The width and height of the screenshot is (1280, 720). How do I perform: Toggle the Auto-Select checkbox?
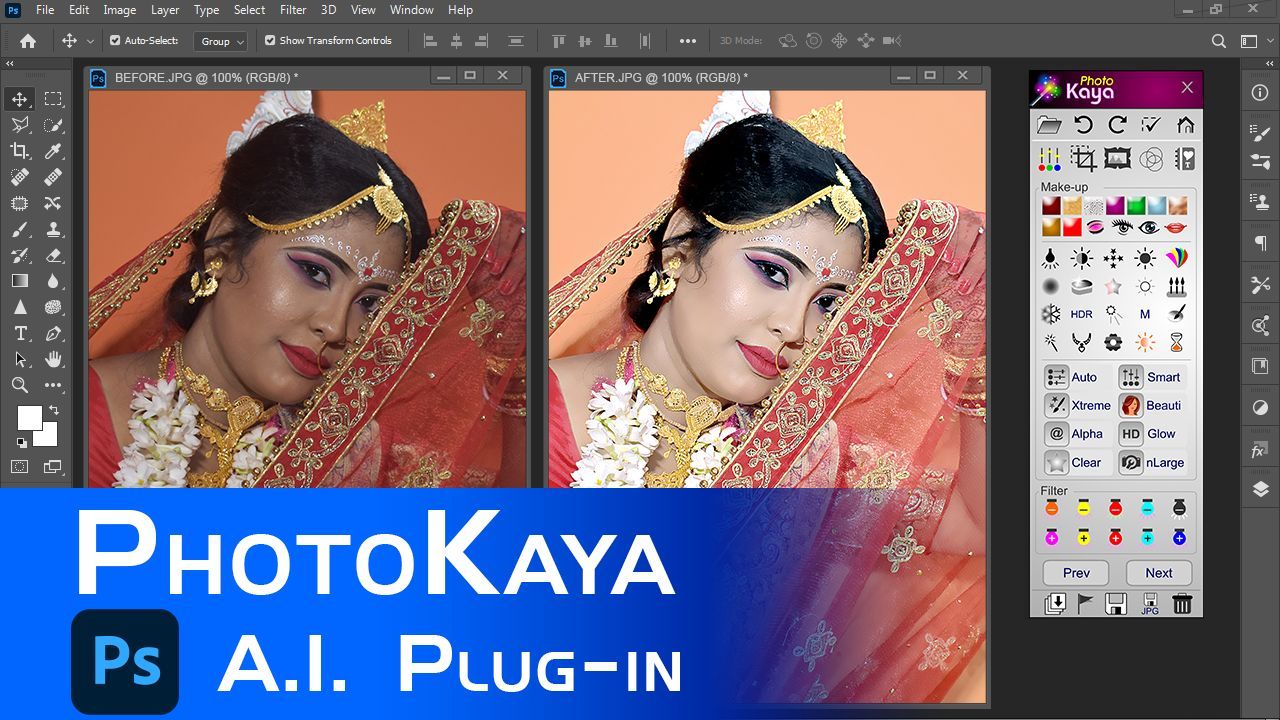click(x=115, y=41)
